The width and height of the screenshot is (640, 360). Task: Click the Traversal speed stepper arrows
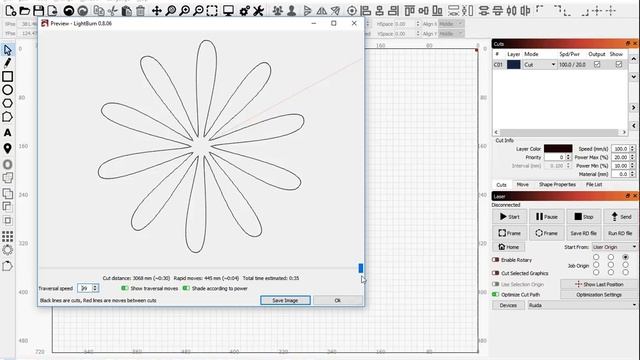coord(95,288)
